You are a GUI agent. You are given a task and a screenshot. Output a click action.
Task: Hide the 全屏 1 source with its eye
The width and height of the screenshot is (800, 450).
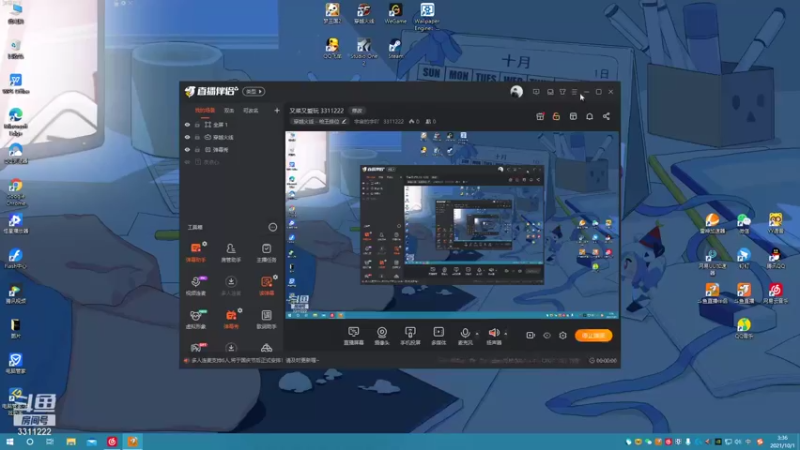tap(187, 124)
